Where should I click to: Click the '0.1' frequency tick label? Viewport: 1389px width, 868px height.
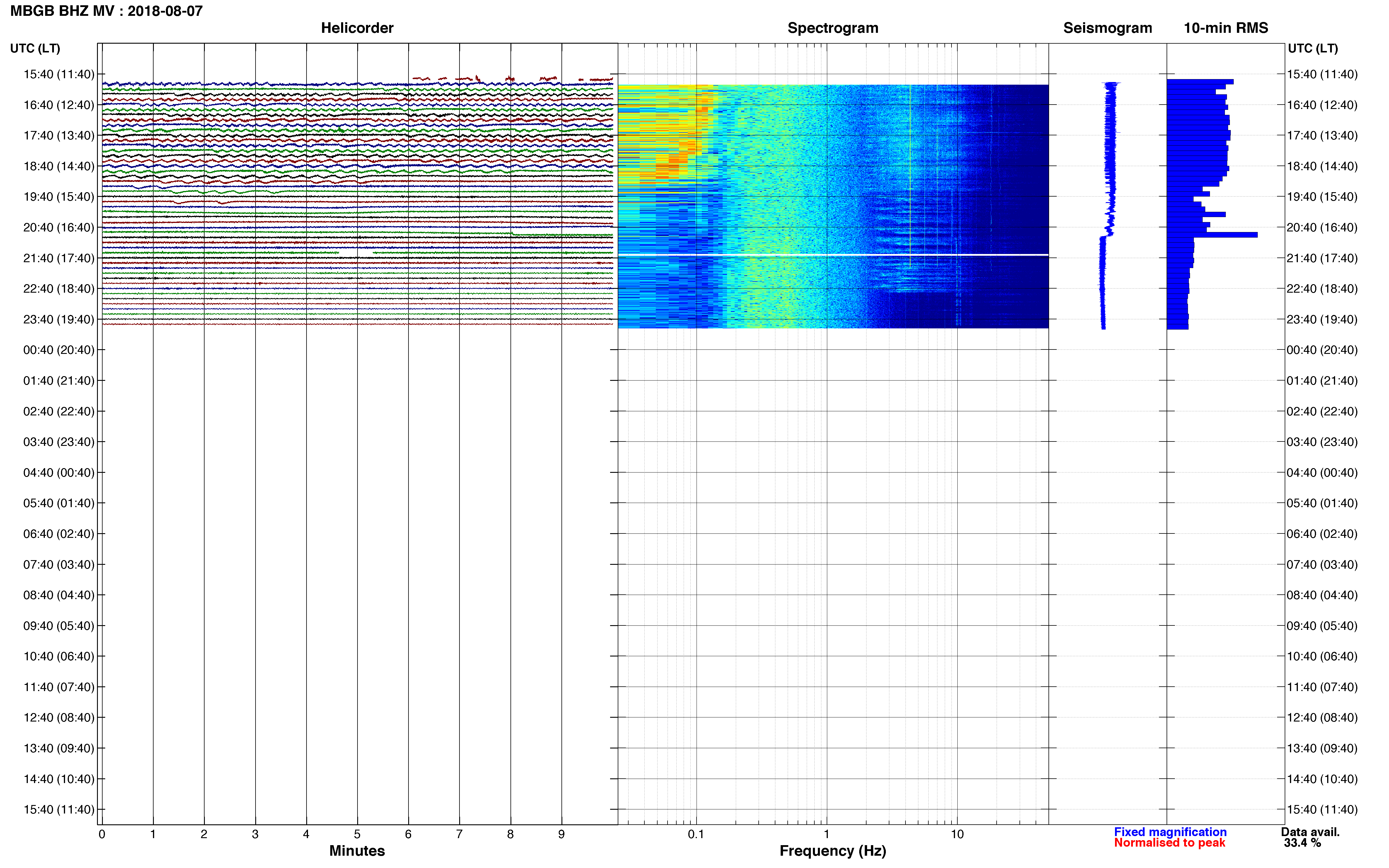tap(696, 835)
